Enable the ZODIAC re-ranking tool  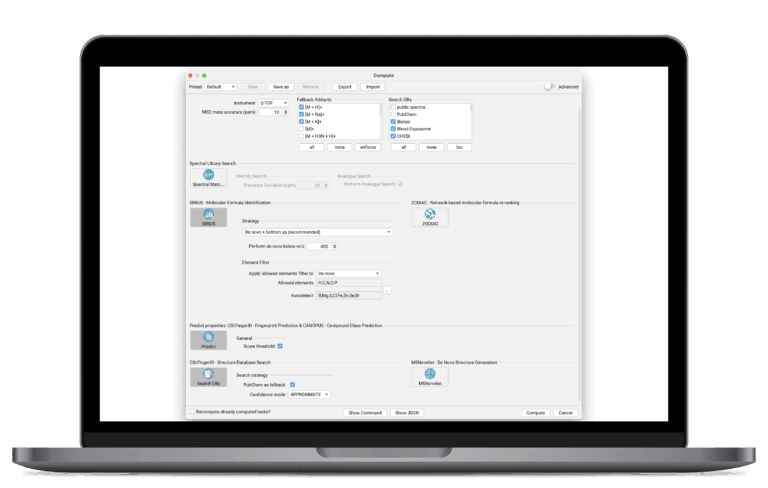(x=430, y=217)
